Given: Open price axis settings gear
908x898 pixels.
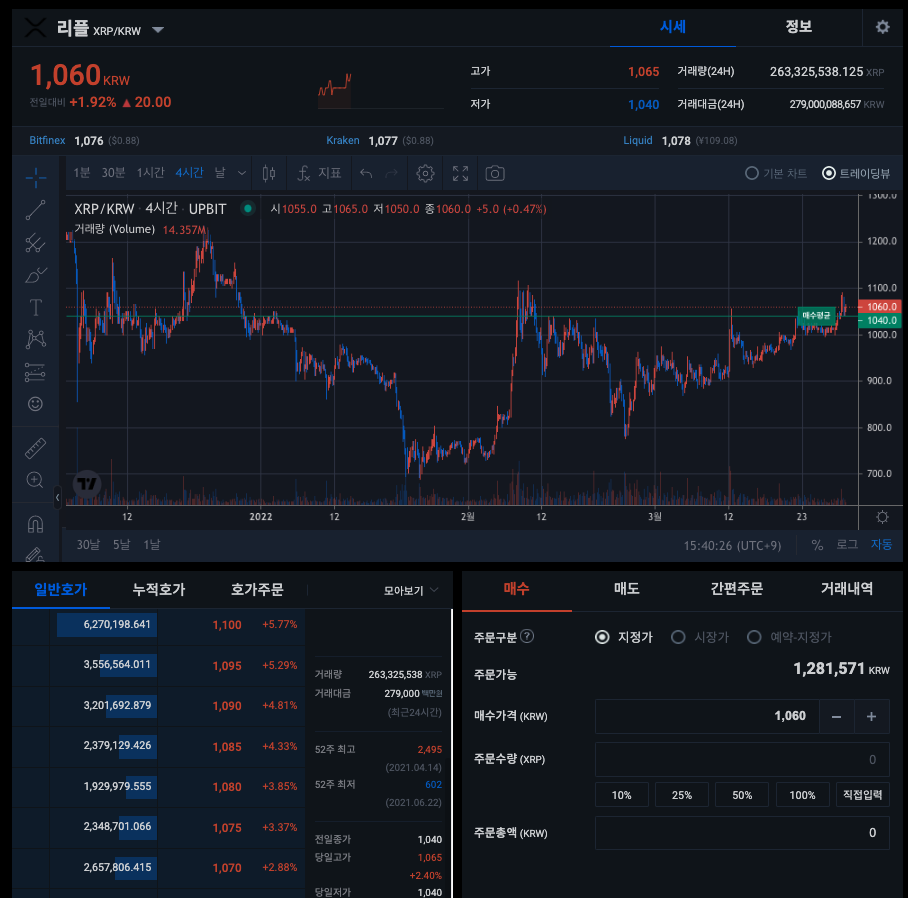Looking at the screenshot, I should click(x=882, y=516).
